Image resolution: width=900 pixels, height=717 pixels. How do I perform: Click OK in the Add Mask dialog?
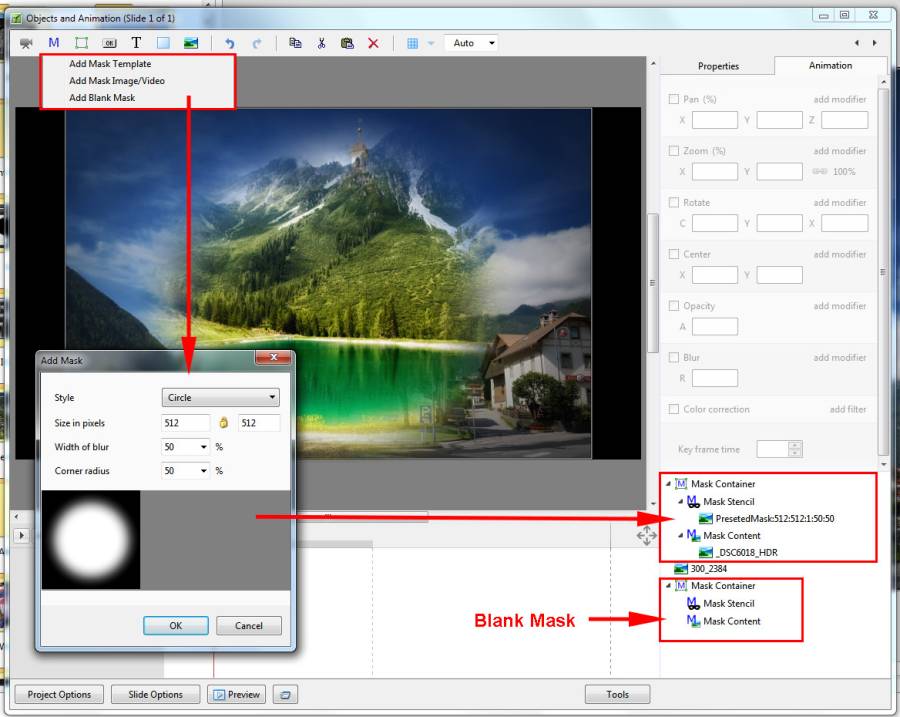pyautogui.click(x=175, y=625)
